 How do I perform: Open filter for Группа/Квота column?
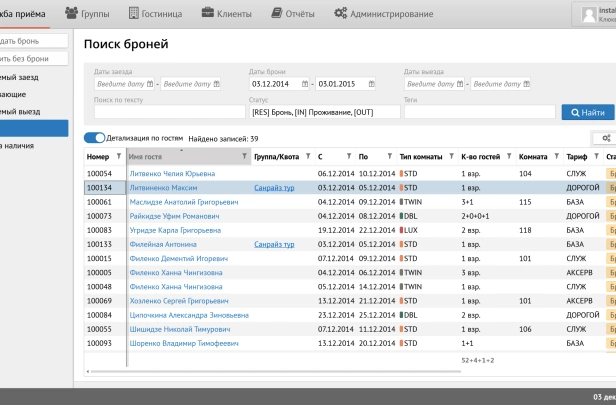(x=306, y=157)
